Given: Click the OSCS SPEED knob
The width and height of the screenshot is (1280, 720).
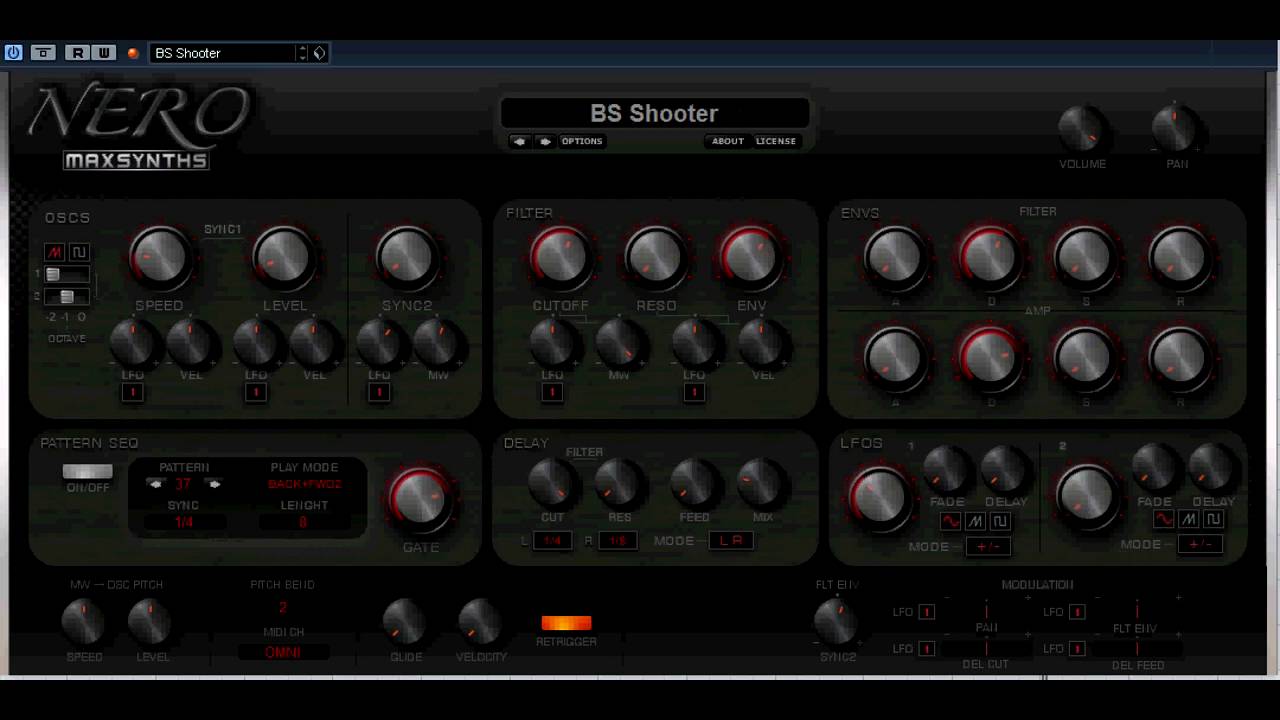Looking at the screenshot, I should [x=159, y=258].
